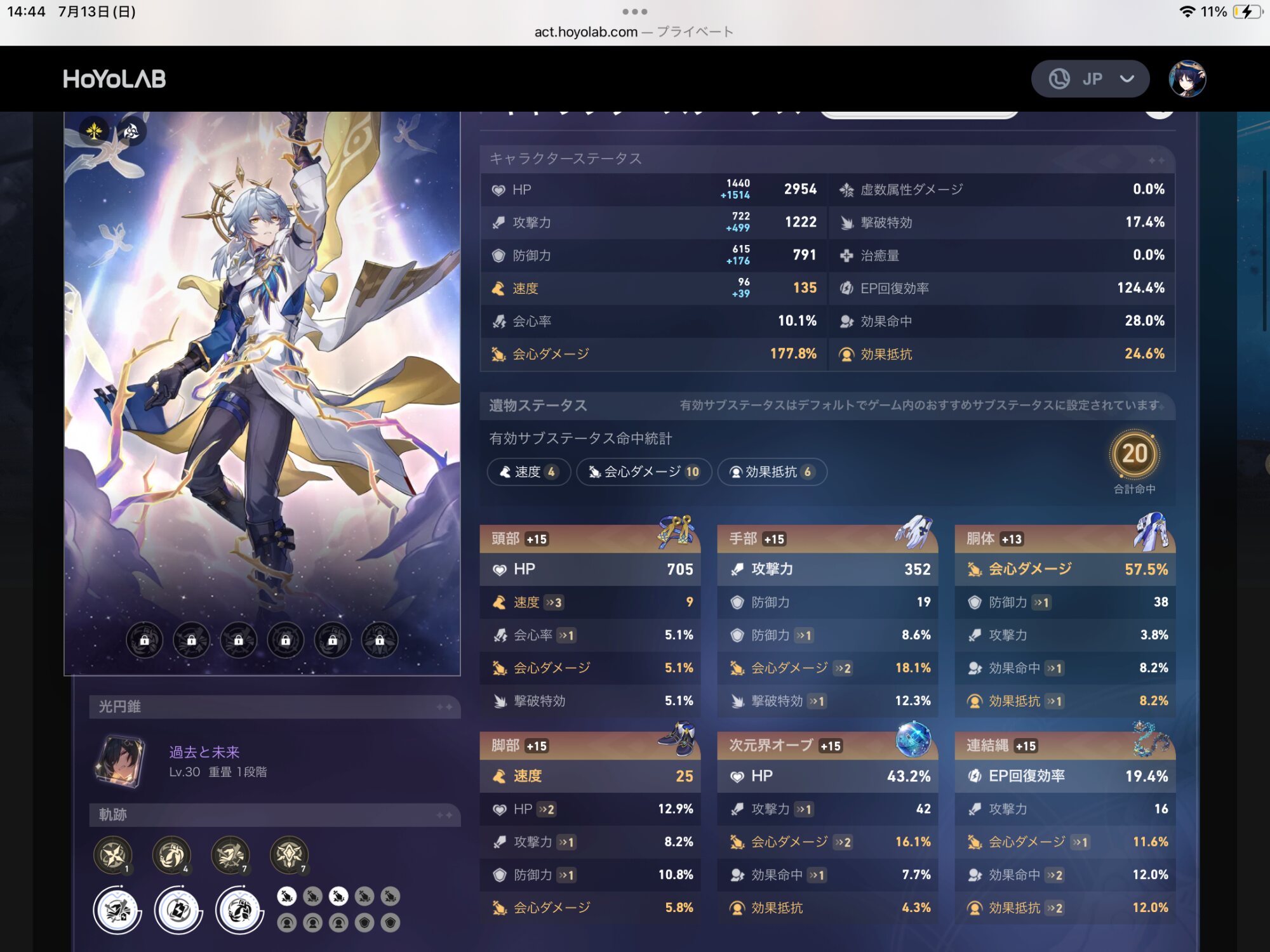Select the third locked eidolon icon

[x=238, y=640]
